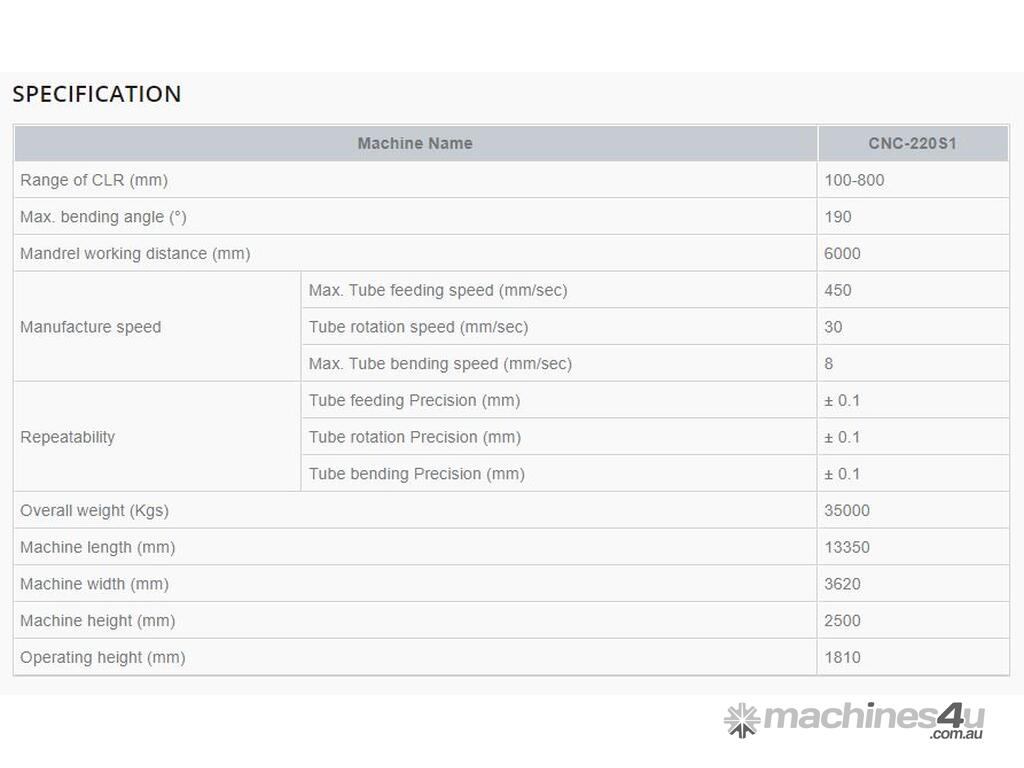The image size is (1024, 768).
Task: Select Max. Tube bending speed label
Action: point(440,364)
